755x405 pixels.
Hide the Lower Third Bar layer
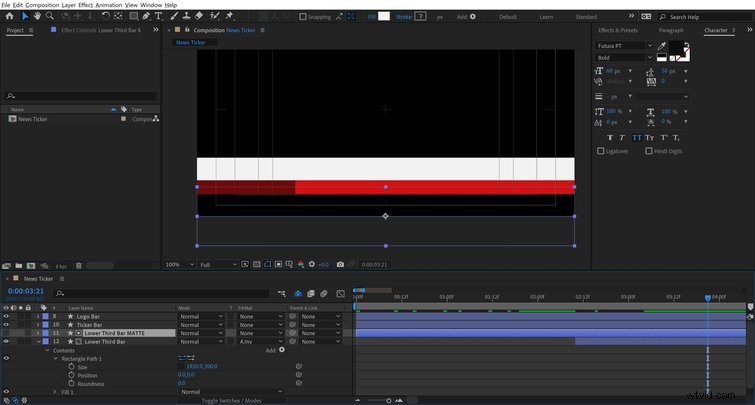(6, 341)
